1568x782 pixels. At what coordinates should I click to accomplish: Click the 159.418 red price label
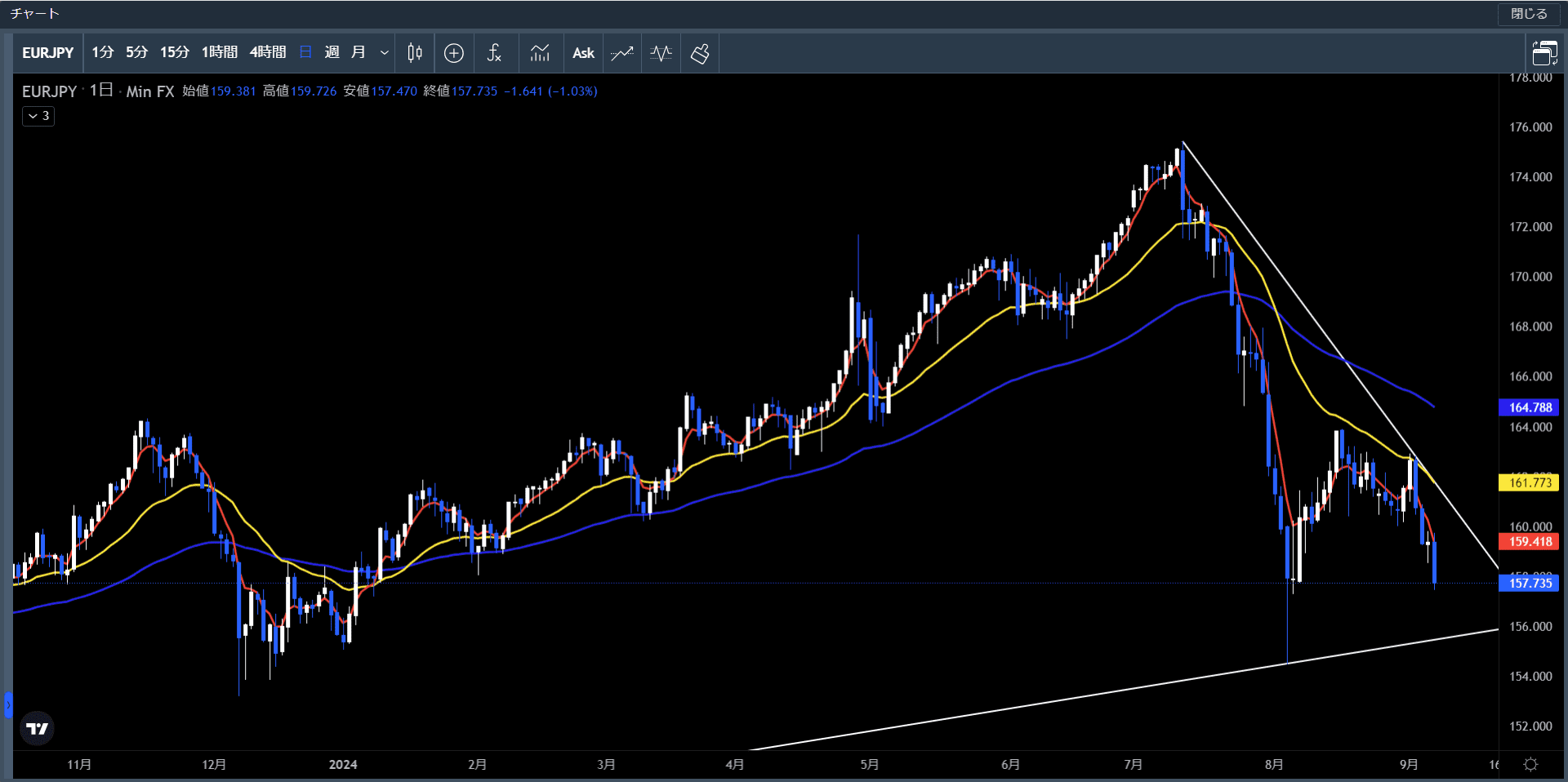click(x=1530, y=541)
